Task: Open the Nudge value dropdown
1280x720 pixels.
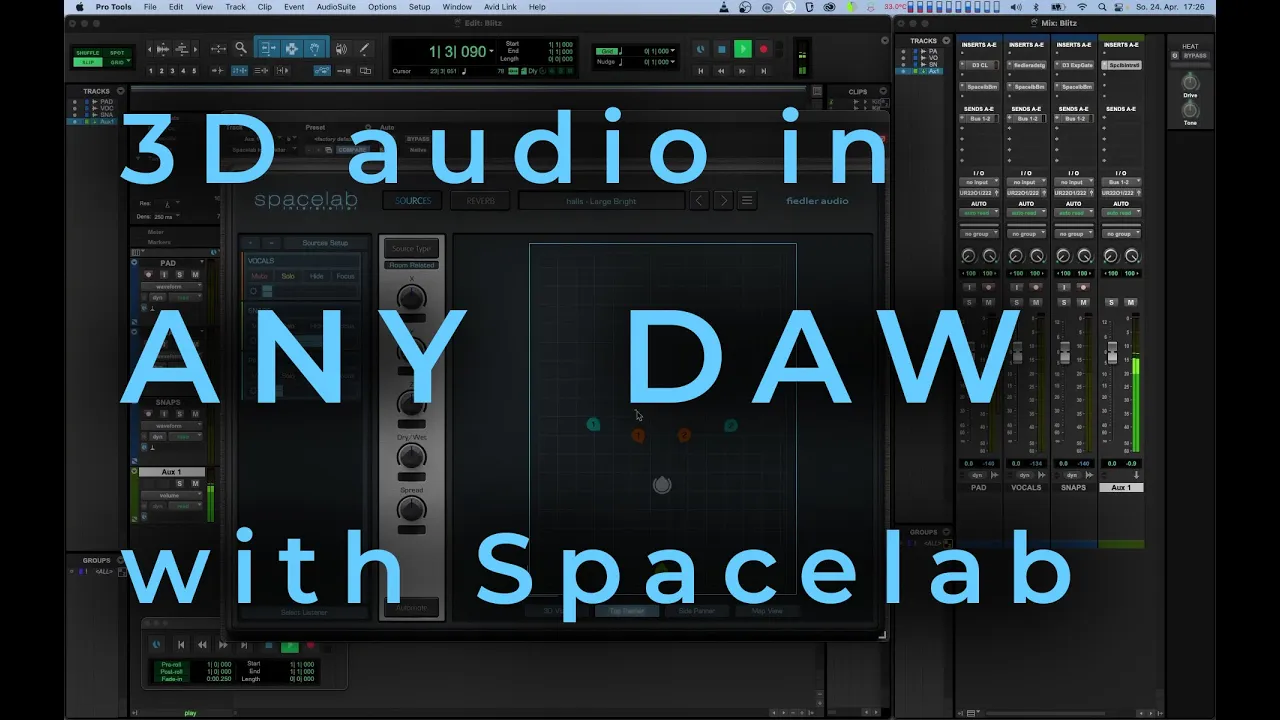Action: (672, 62)
